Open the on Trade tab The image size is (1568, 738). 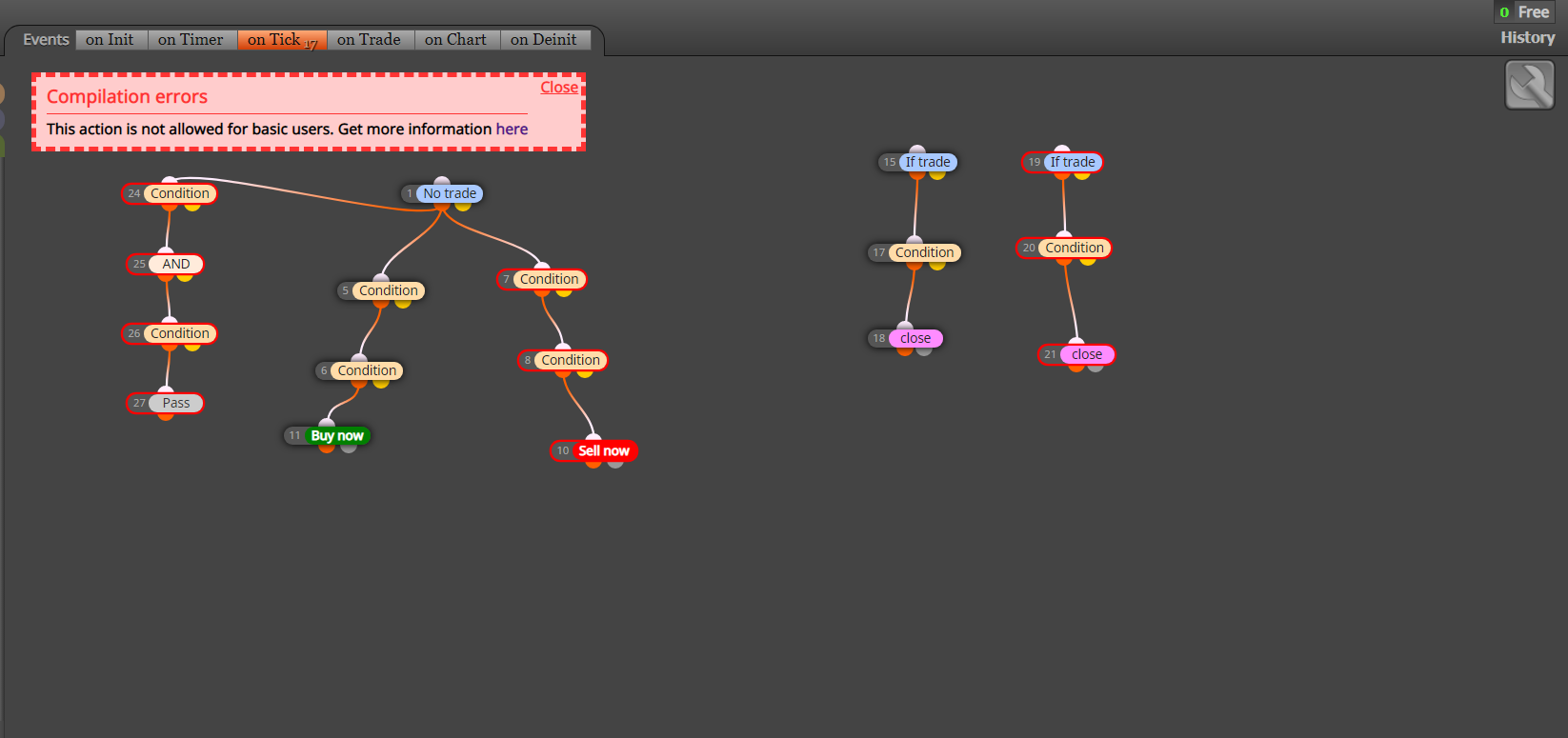[370, 40]
